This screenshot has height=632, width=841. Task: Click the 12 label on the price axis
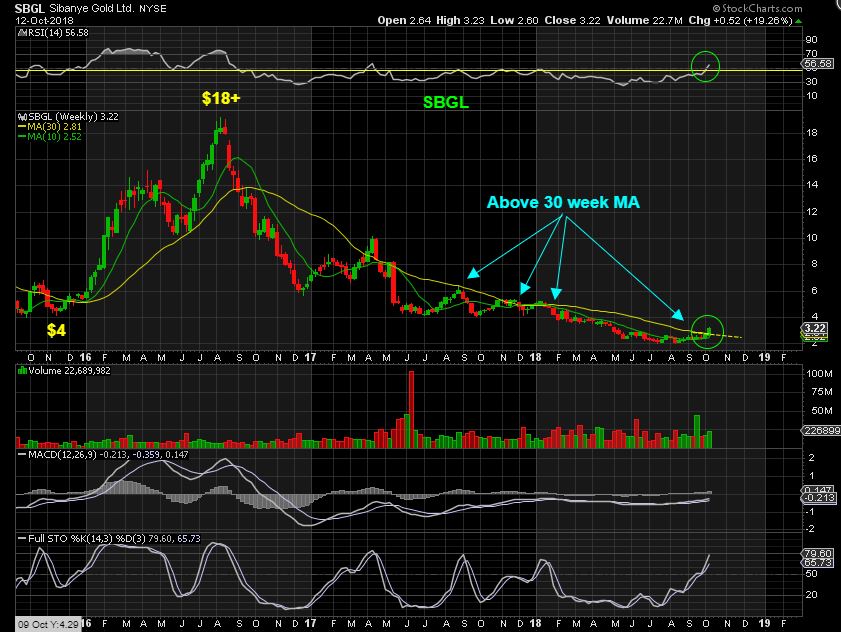coord(812,211)
